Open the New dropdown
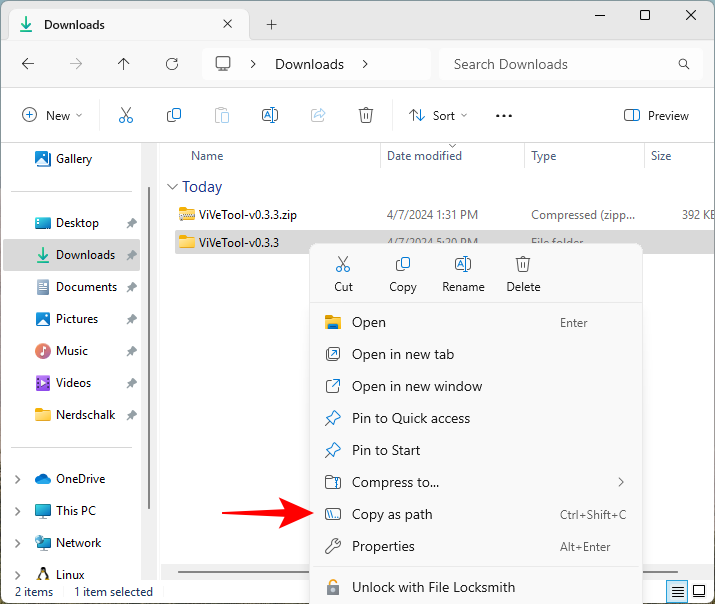The width and height of the screenshot is (715, 604). pyautogui.click(x=52, y=115)
